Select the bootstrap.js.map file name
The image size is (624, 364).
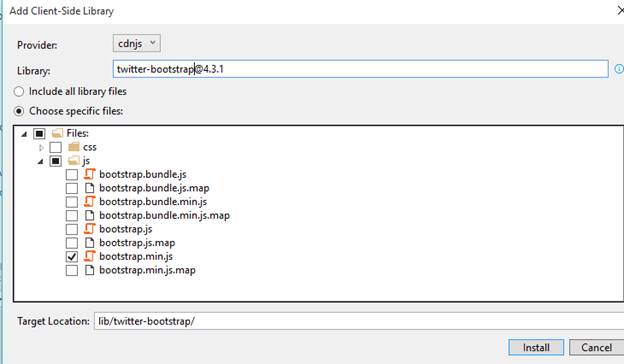137,243
